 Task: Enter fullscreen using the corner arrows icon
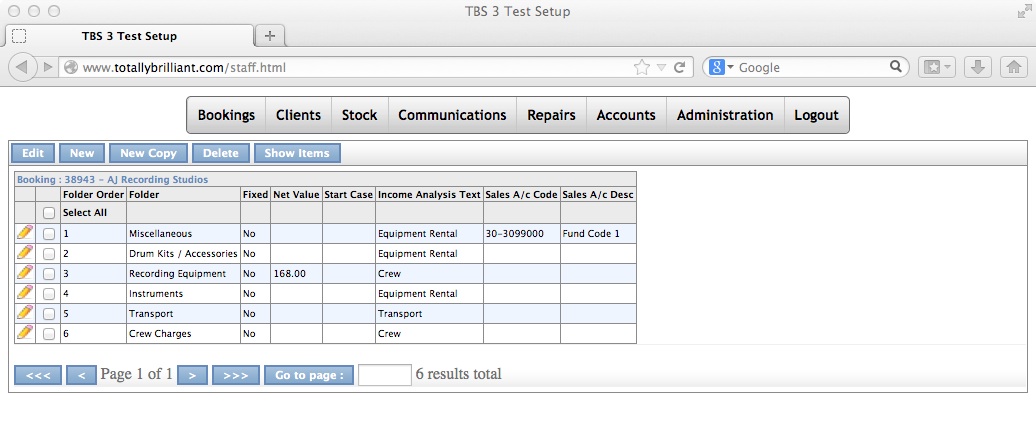1024,11
